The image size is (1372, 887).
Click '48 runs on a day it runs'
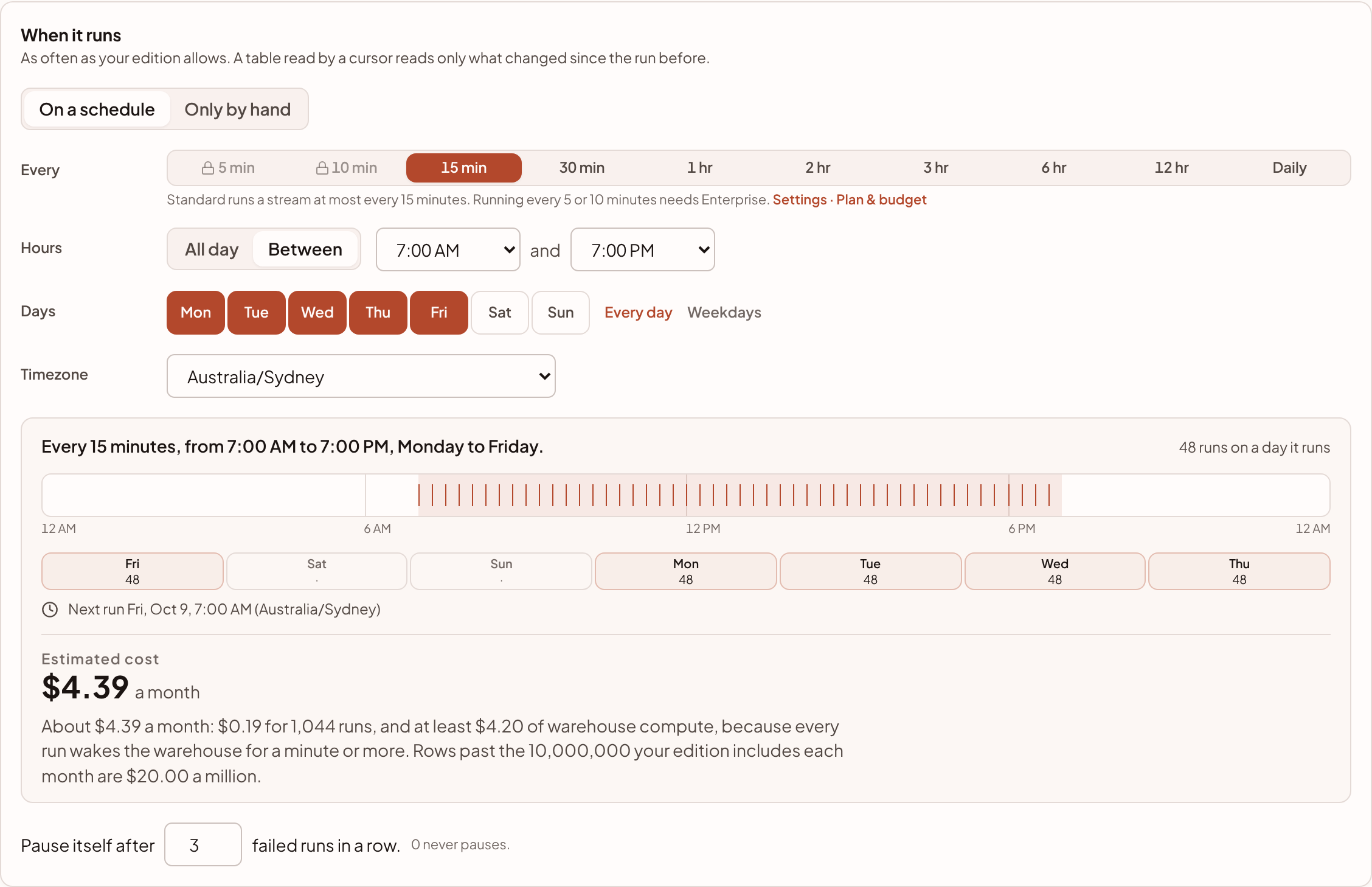[x=1255, y=448]
